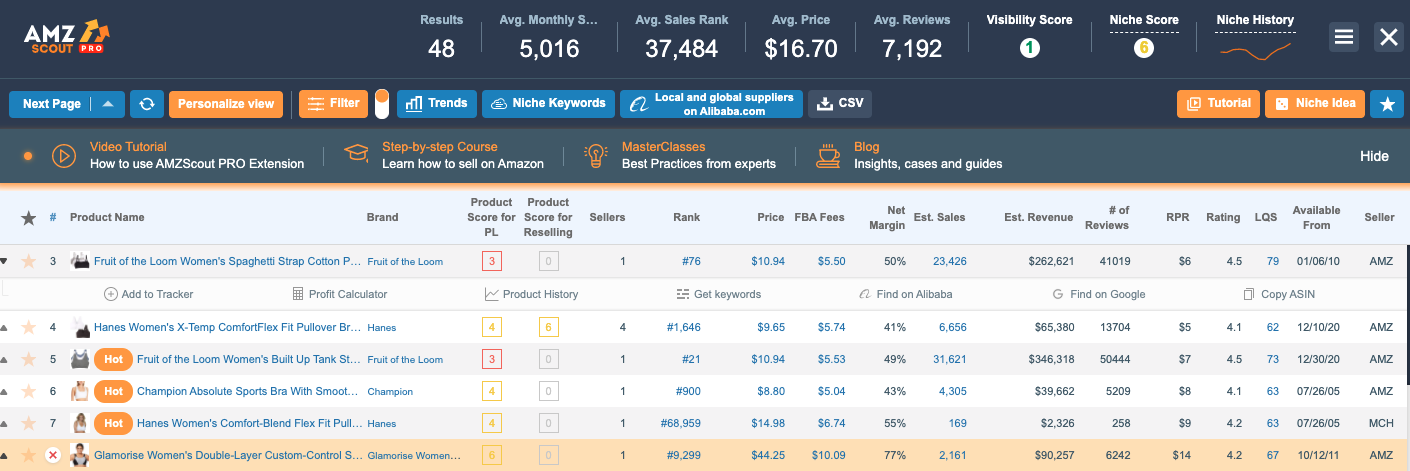Screen dimensions: 1410x471
Task: Open the Next Page dropdown arrow
Action: click(108, 104)
